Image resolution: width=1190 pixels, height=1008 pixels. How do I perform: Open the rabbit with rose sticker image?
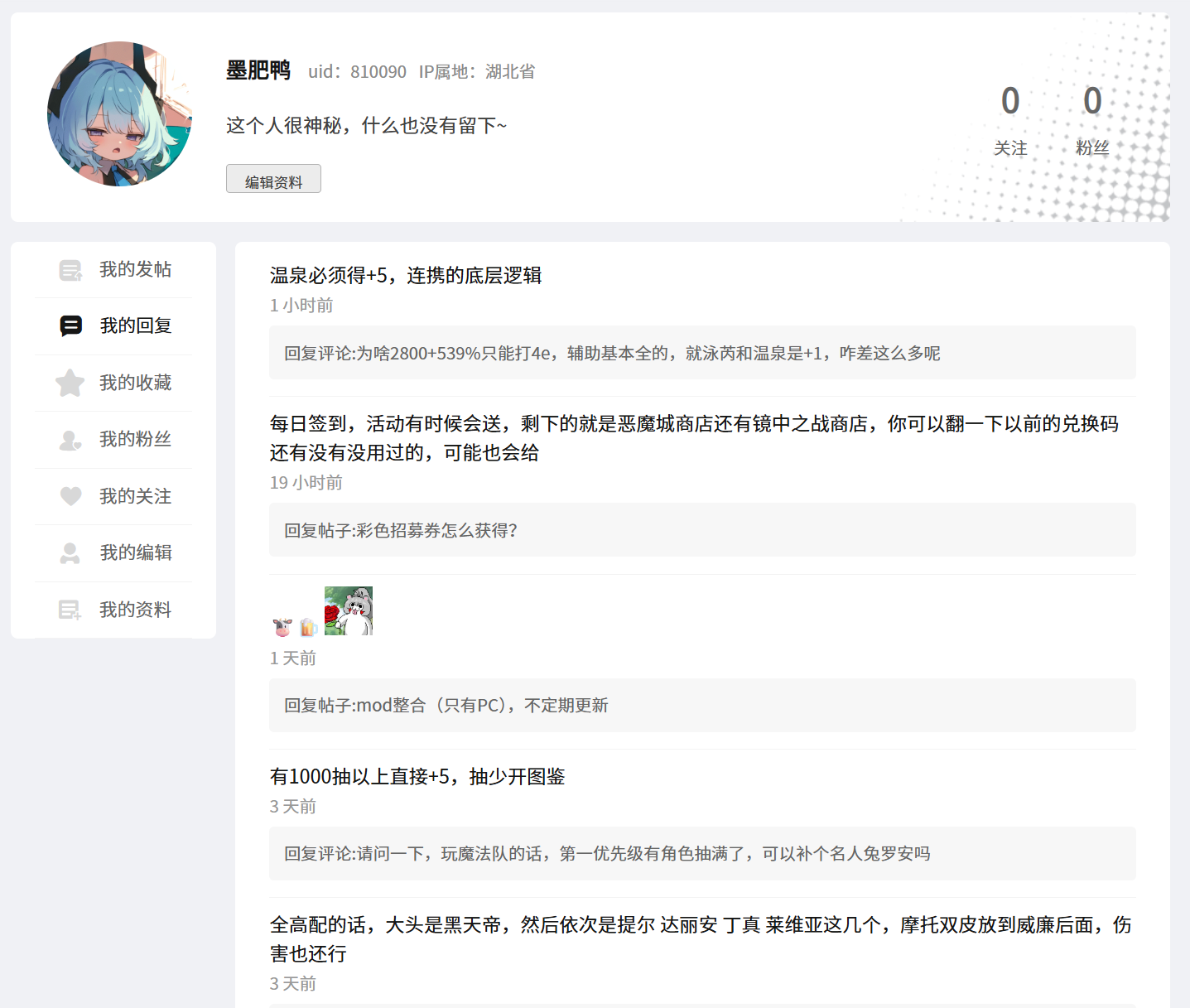(x=349, y=611)
